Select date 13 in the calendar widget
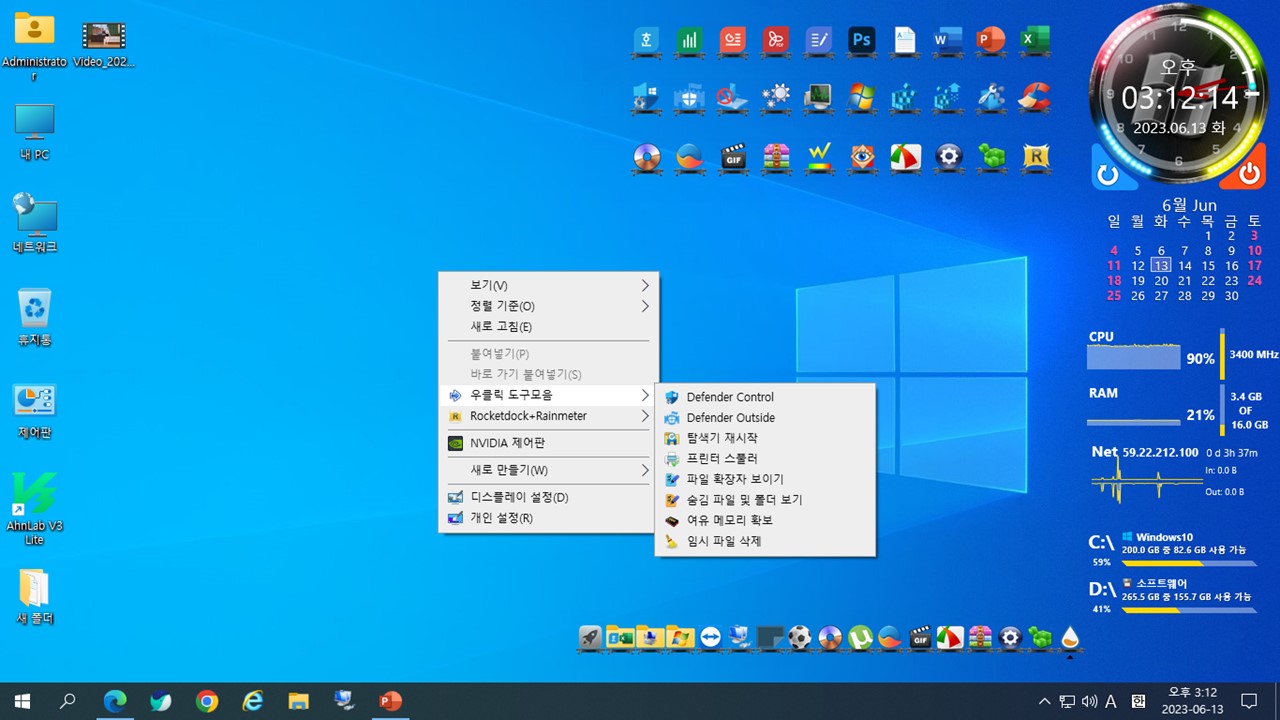 pos(1161,266)
